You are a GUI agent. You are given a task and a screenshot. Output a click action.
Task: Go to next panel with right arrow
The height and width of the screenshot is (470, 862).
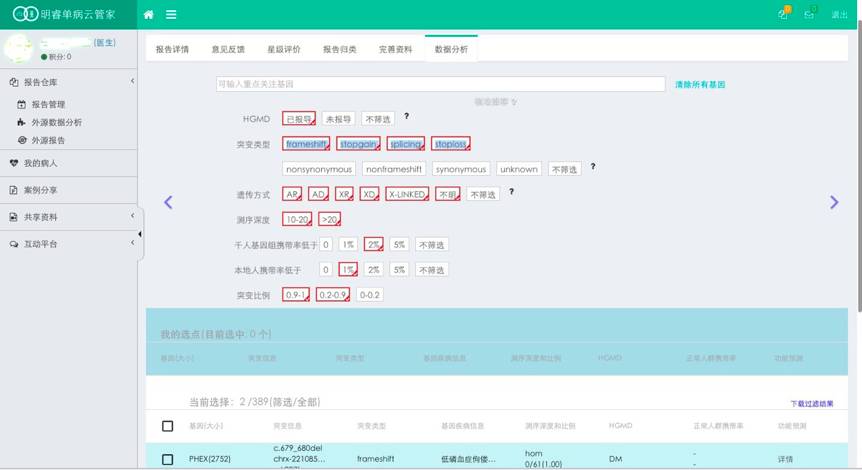[834, 202]
